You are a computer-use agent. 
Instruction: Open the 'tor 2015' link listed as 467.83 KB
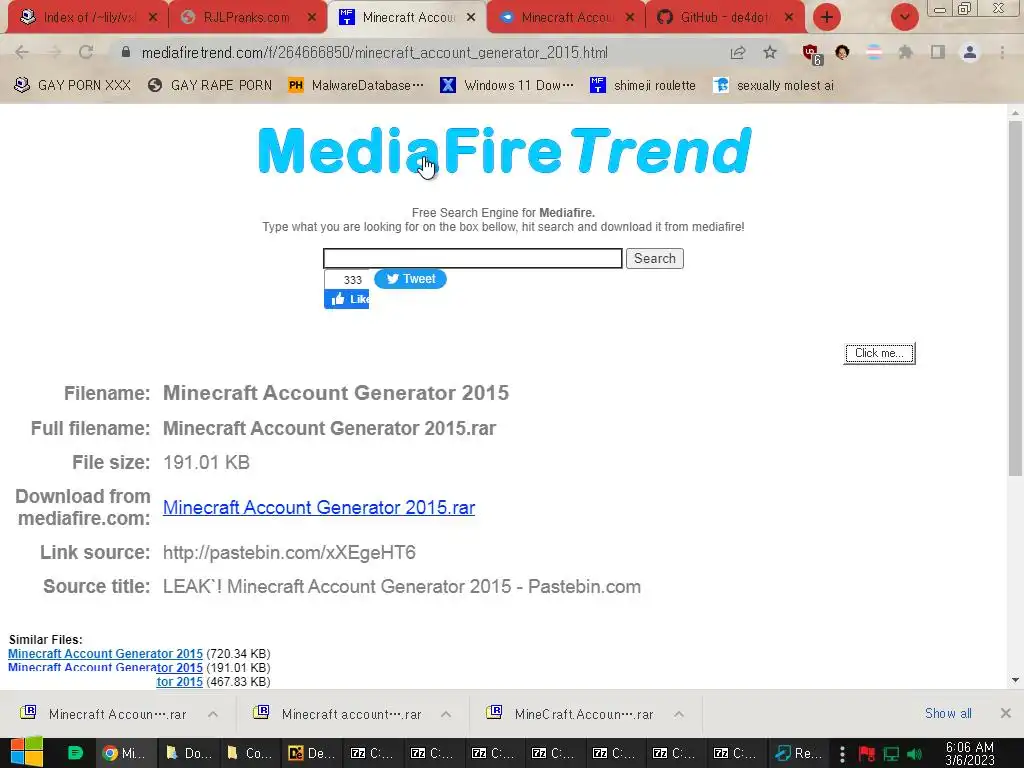point(180,681)
